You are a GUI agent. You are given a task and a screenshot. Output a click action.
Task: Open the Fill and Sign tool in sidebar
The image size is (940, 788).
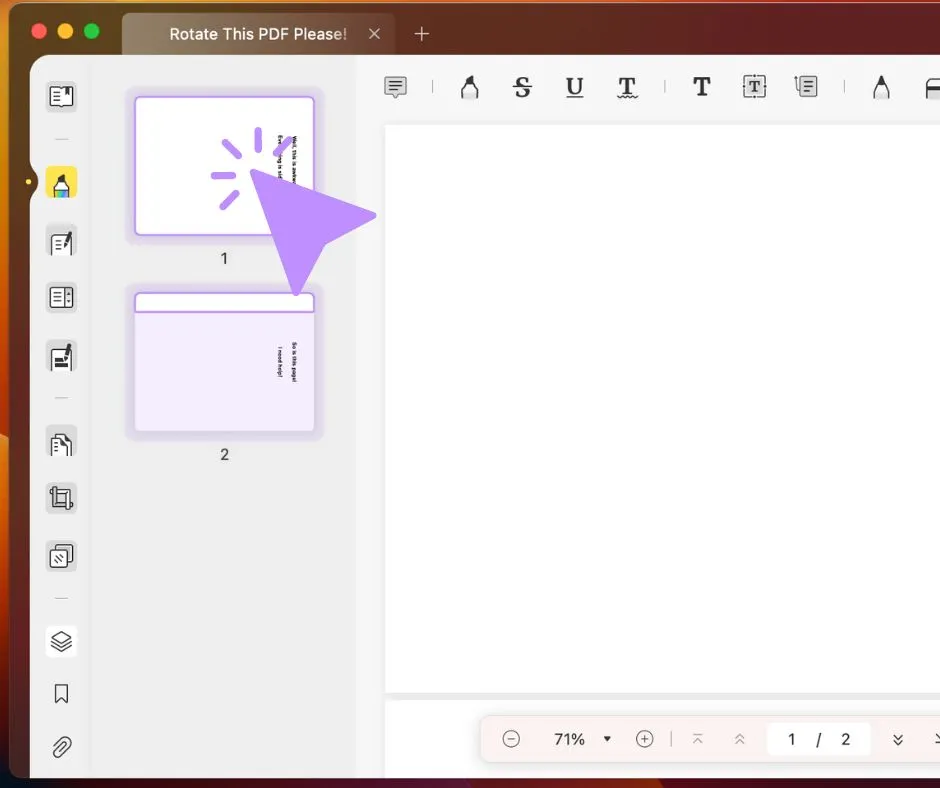click(61, 357)
